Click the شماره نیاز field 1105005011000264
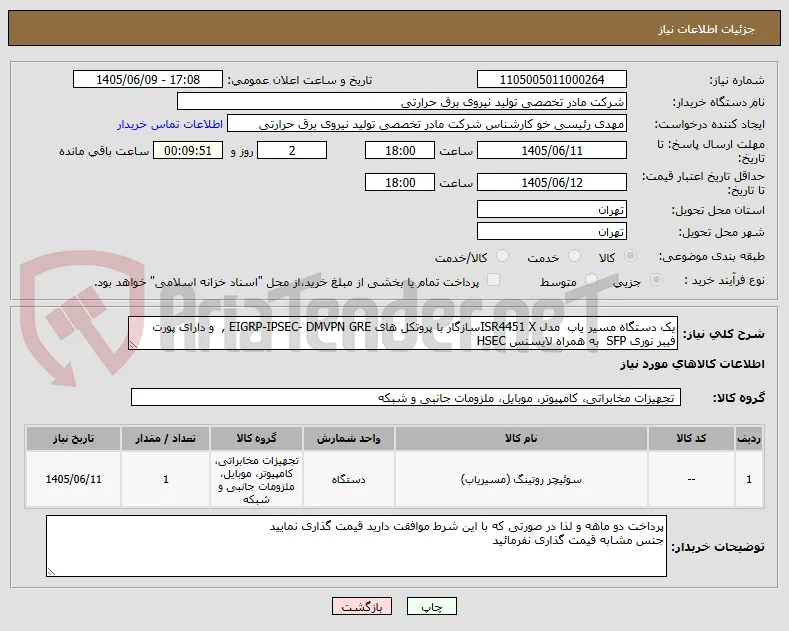Image resolution: width=789 pixels, height=631 pixels. 551,80
